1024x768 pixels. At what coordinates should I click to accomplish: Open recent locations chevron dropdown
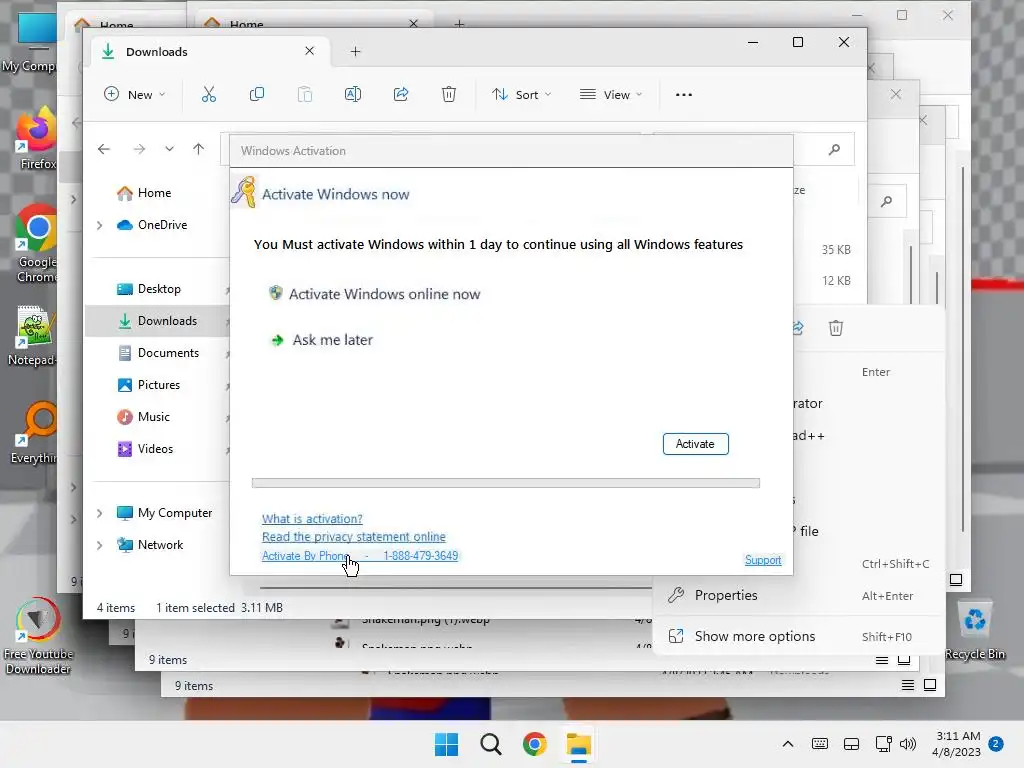click(169, 149)
